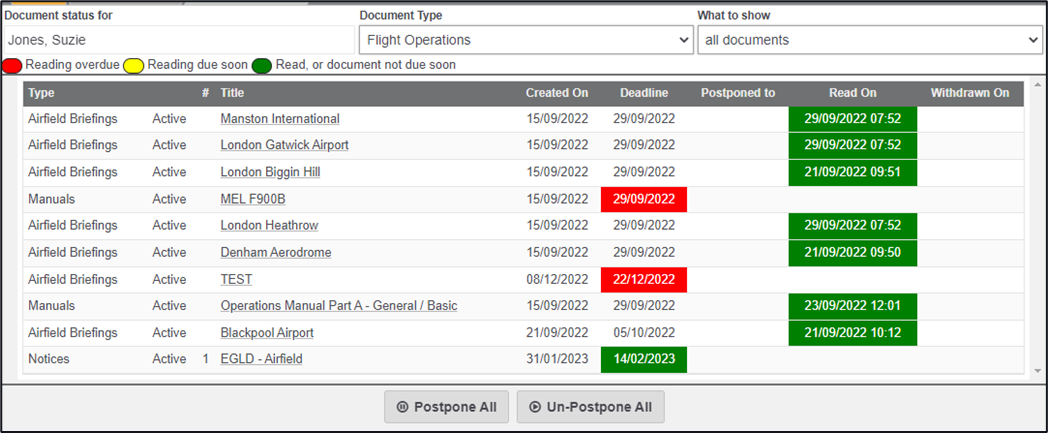This screenshot has width=1048, height=433.
Task: Expand the What to show dropdown
Action: 869,40
